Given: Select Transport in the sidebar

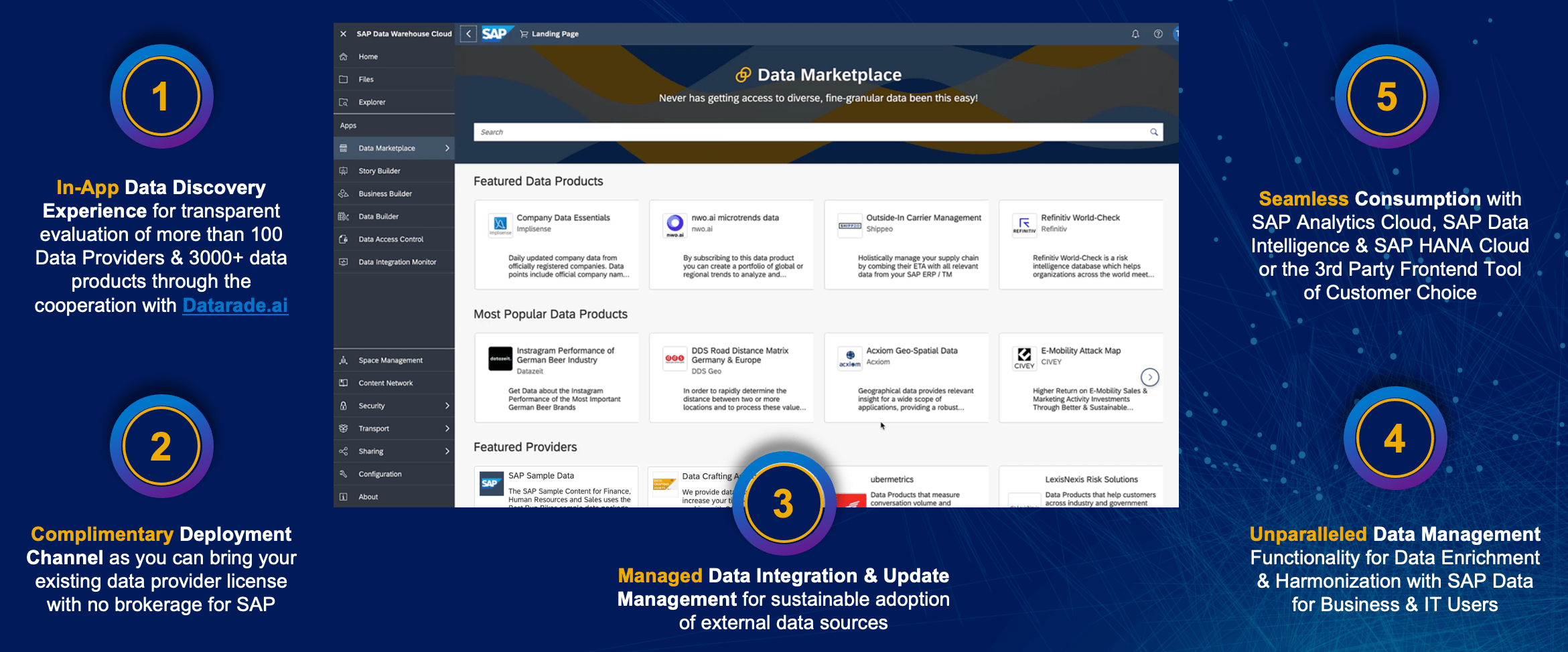Looking at the screenshot, I should coord(394,429).
